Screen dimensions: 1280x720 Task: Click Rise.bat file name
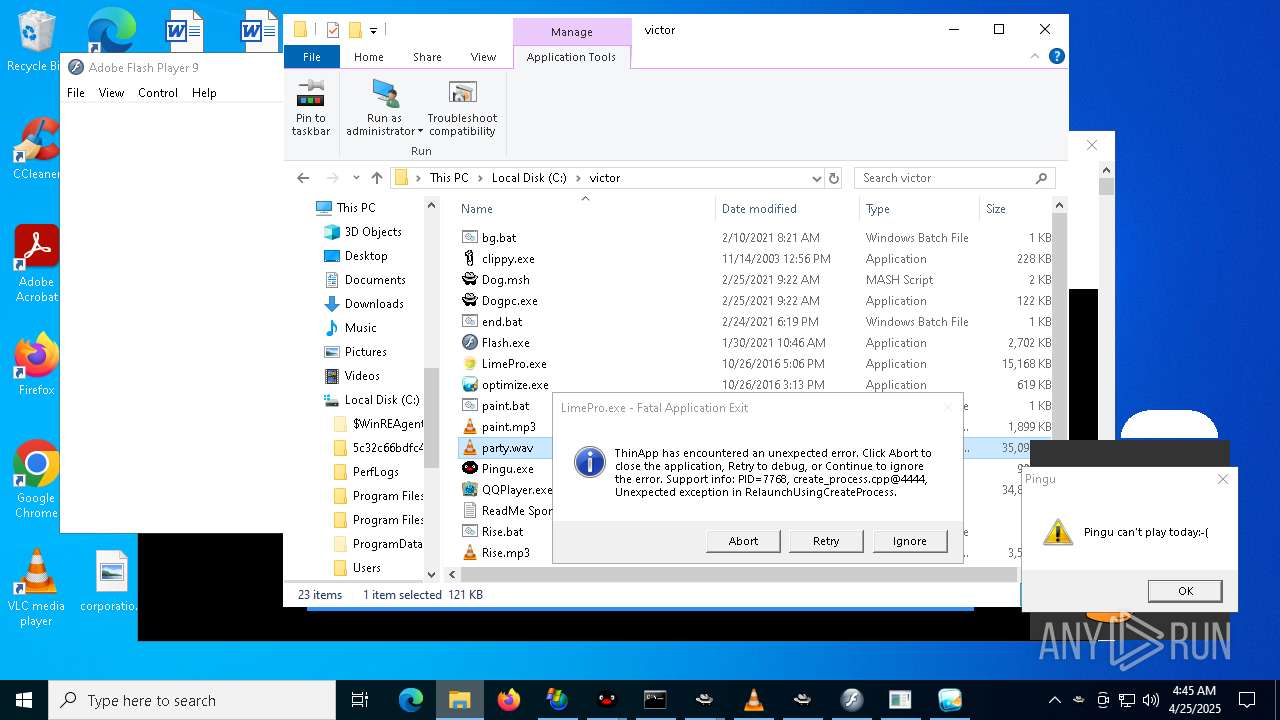tap(502, 532)
